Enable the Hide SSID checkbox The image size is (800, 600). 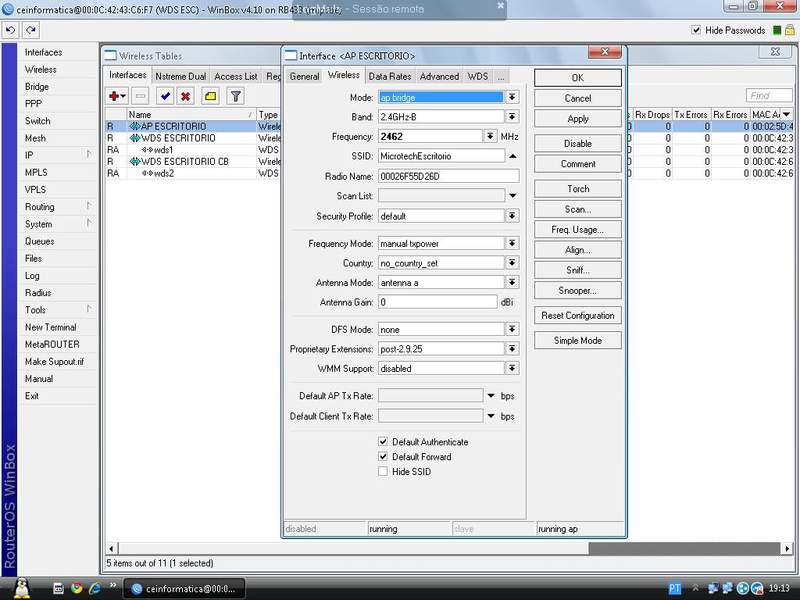pos(383,472)
